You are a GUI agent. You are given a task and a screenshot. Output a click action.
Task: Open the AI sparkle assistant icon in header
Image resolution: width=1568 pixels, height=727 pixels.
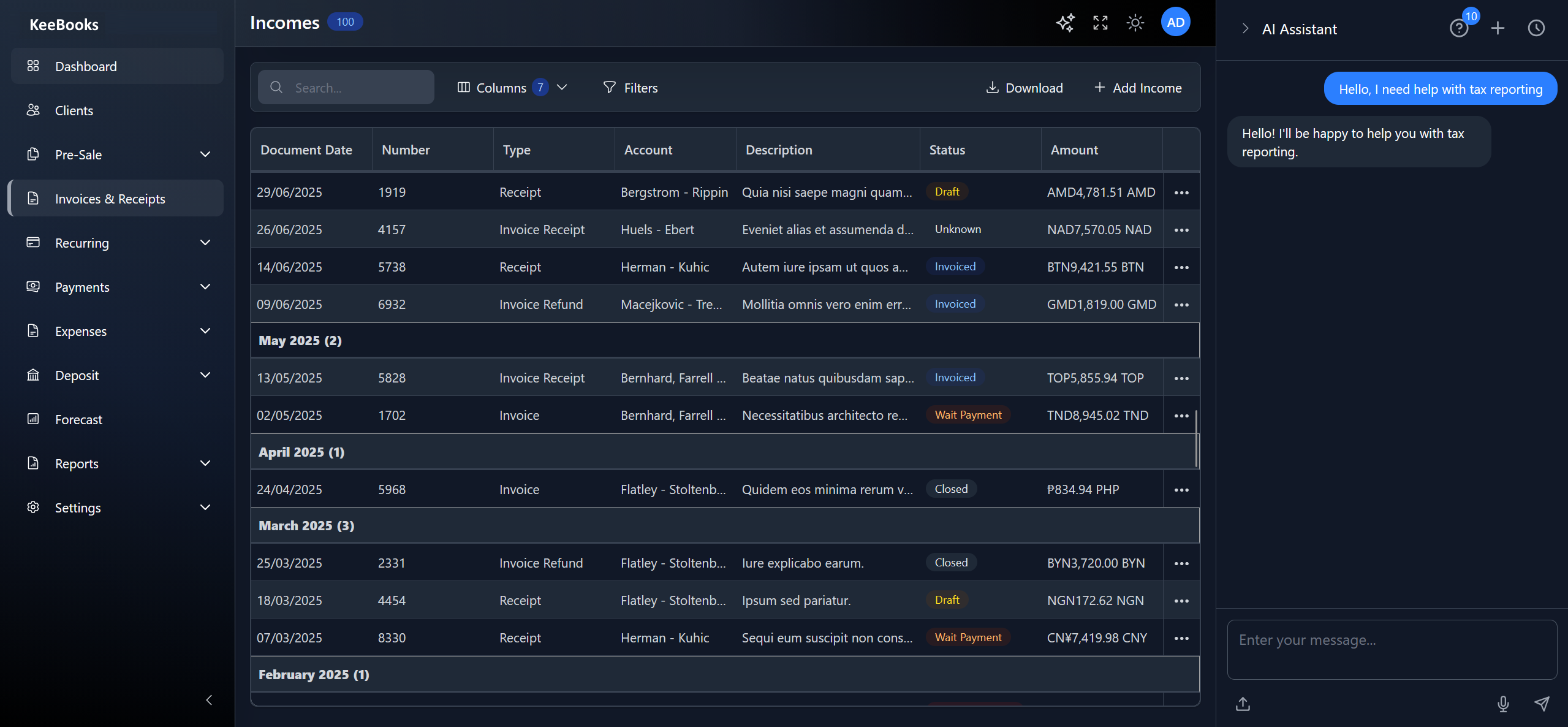pos(1065,23)
